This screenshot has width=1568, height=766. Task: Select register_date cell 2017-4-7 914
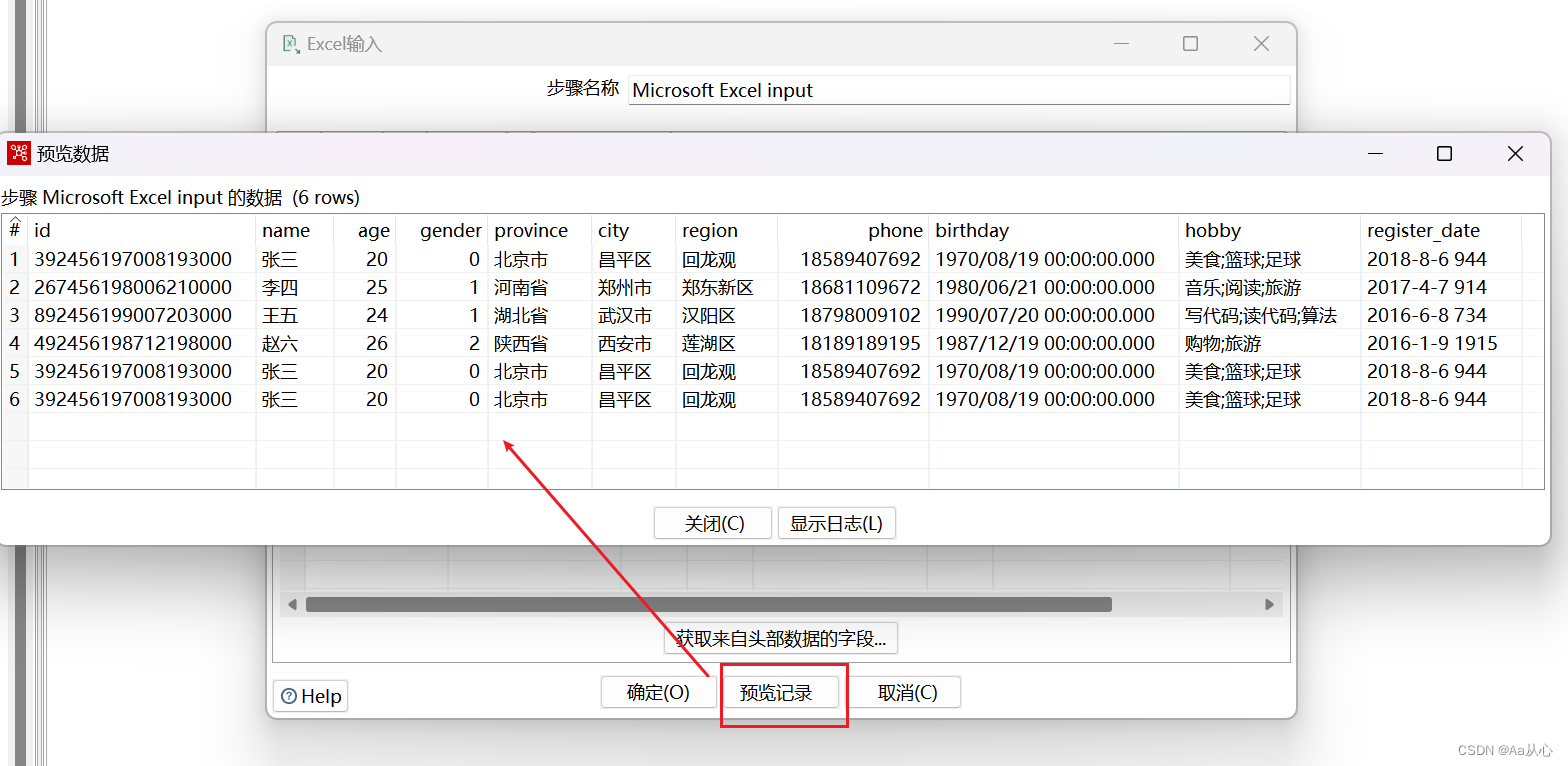point(1441,287)
